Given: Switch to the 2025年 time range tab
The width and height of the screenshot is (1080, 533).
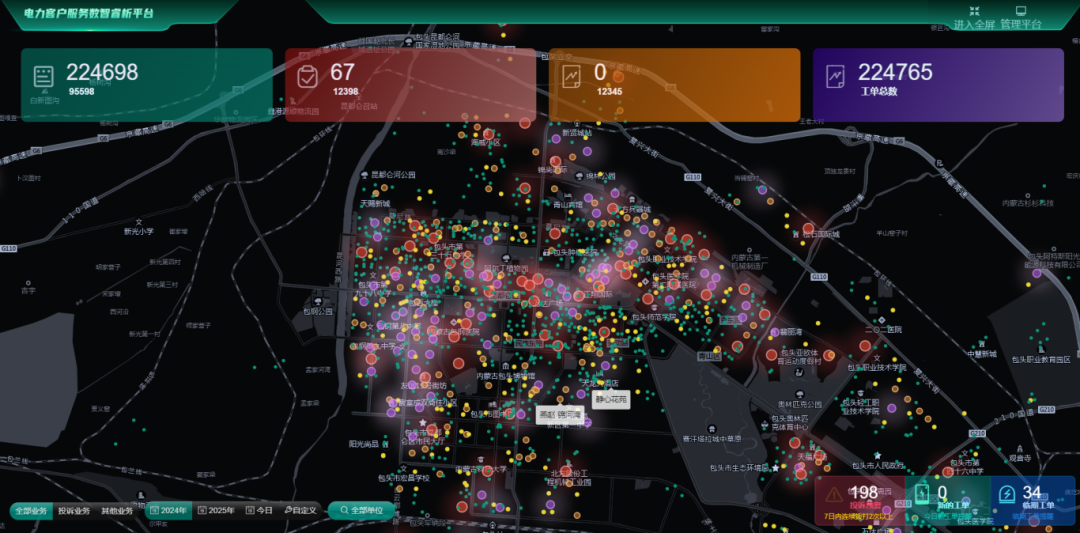Looking at the screenshot, I should (216, 511).
